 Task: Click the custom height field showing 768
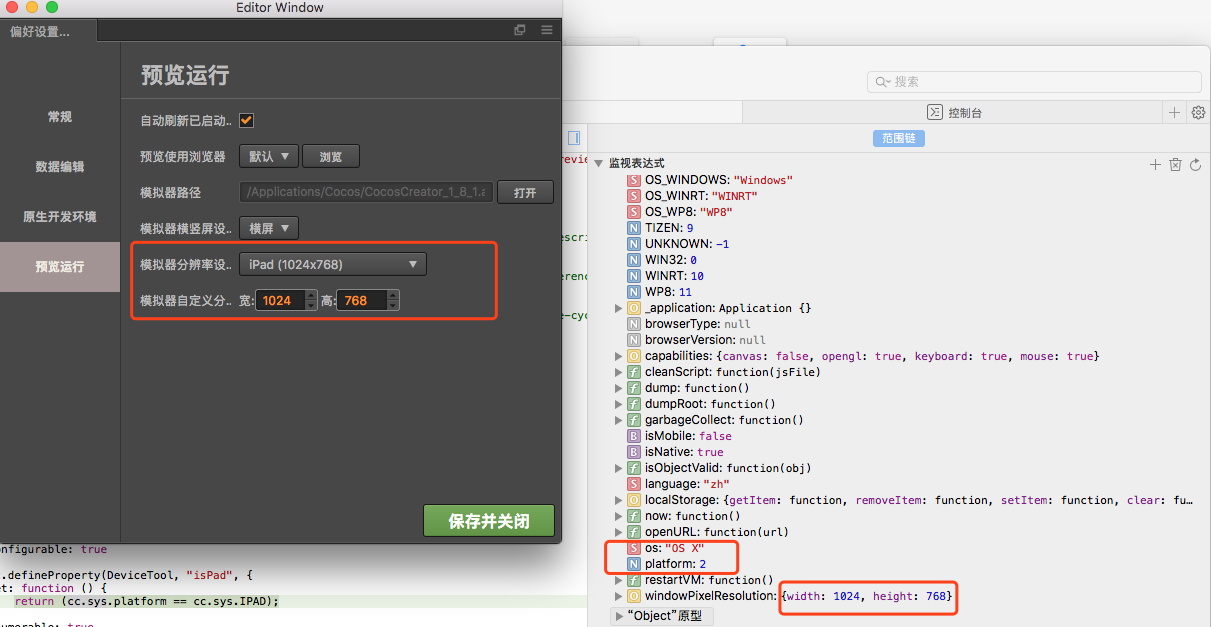361,300
